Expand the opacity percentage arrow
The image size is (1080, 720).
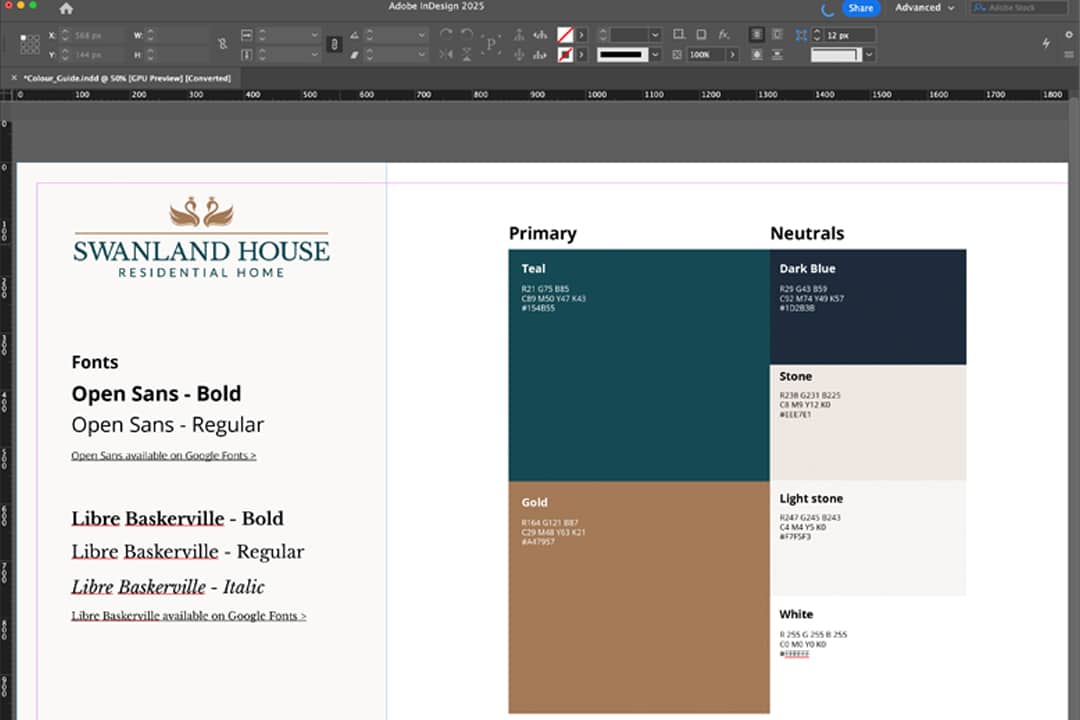732,54
